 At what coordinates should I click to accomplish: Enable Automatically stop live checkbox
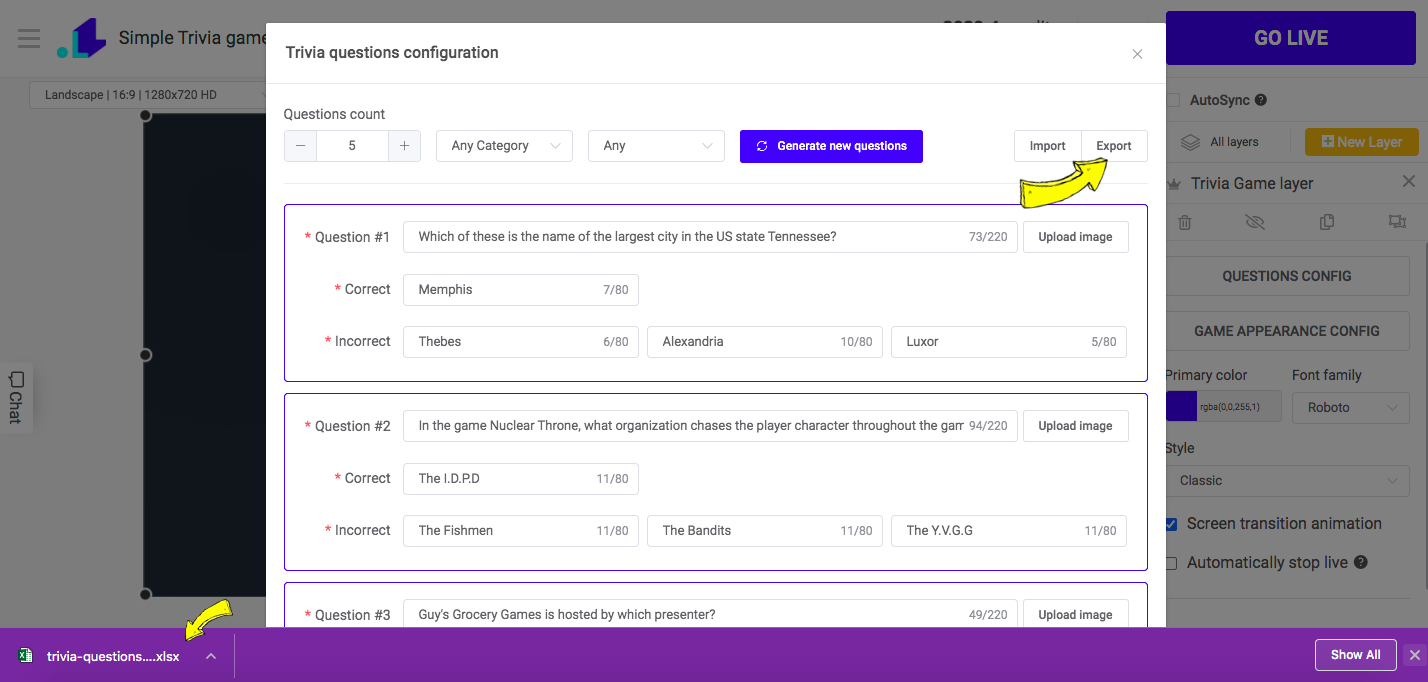[1171, 563]
